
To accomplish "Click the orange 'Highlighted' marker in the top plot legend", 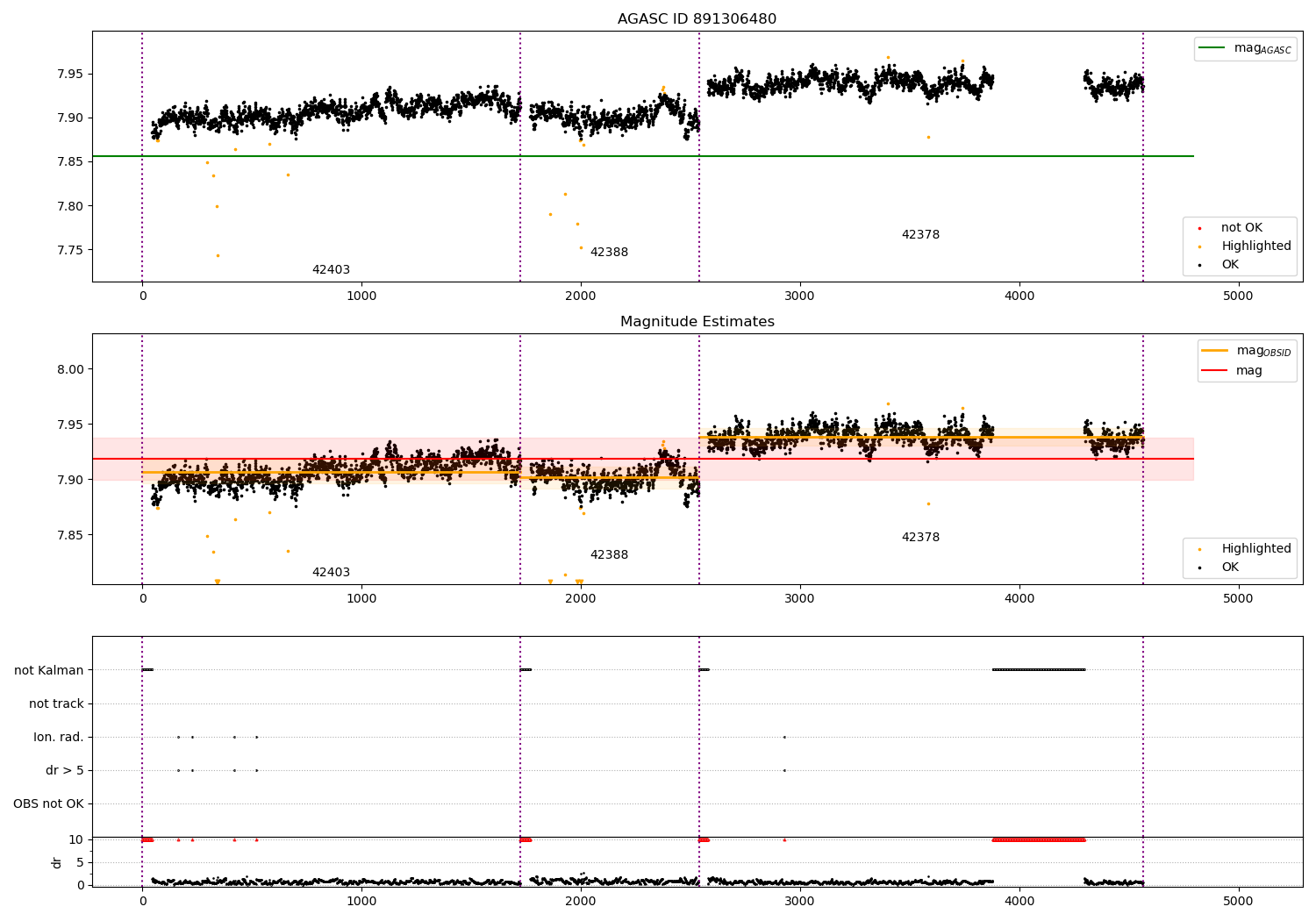I will tap(1199, 246).
